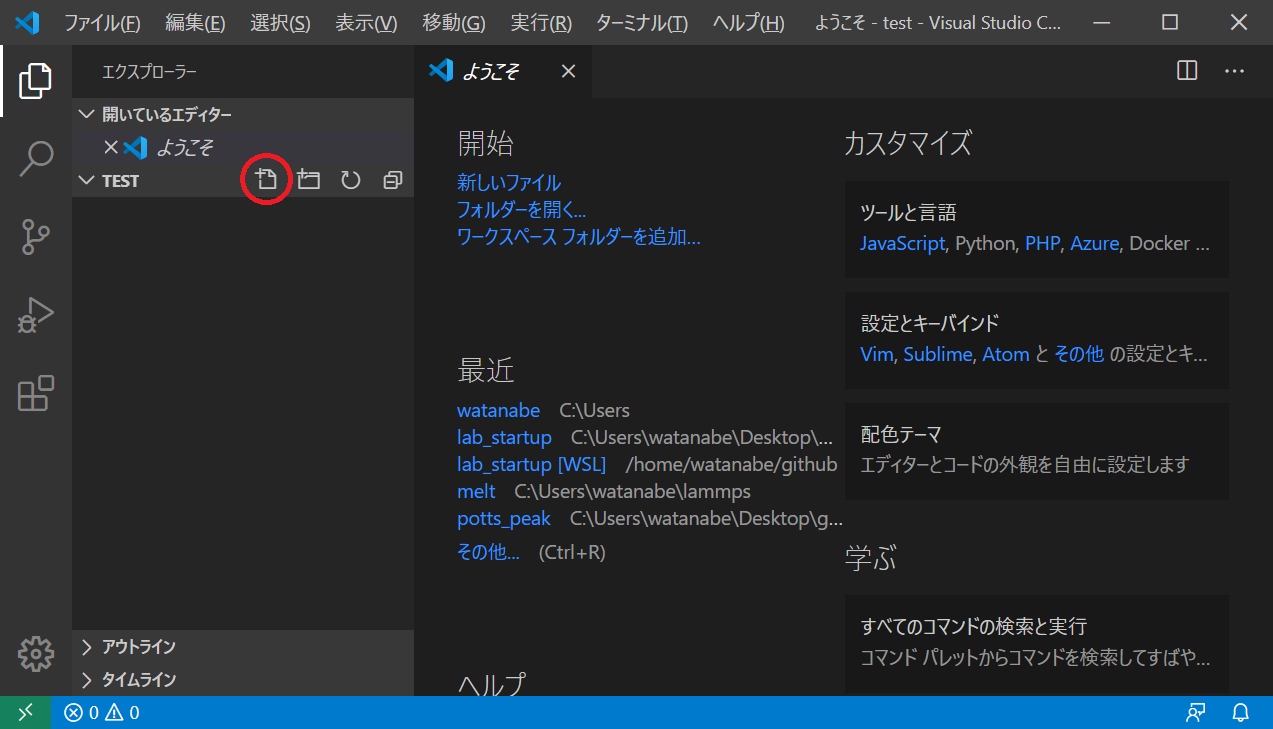Open the Run and Debug view
The height and width of the screenshot is (729, 1273).
pyautogui.click(x=35, y=315)
